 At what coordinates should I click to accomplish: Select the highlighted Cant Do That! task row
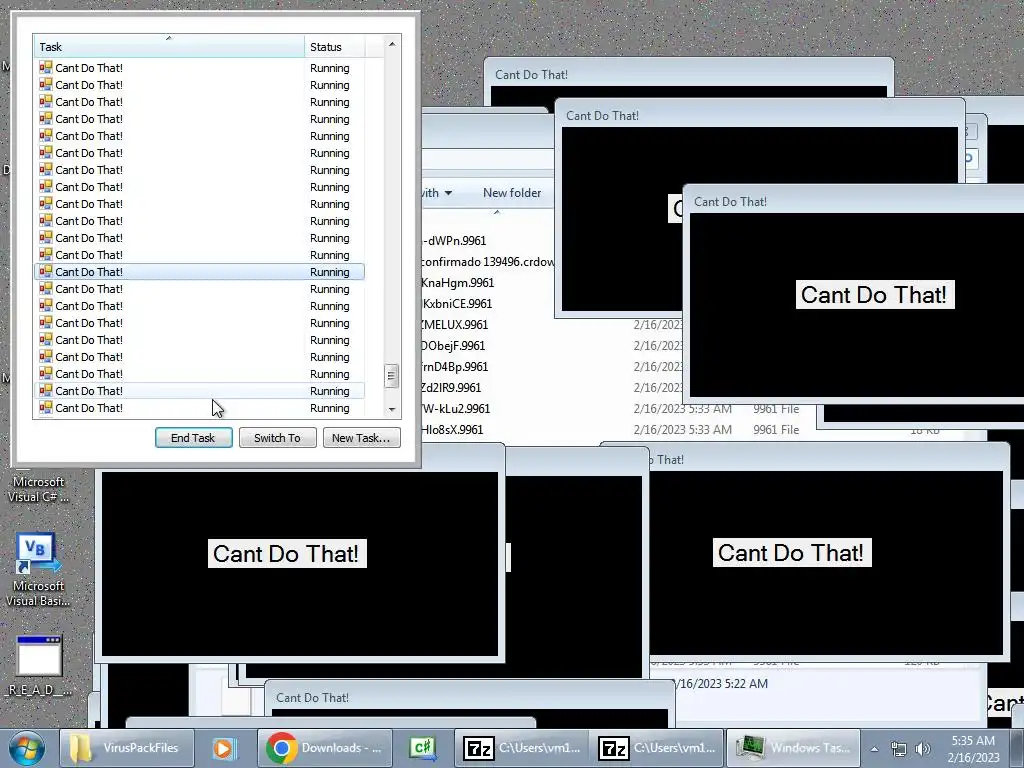click(x=199, y=272)
